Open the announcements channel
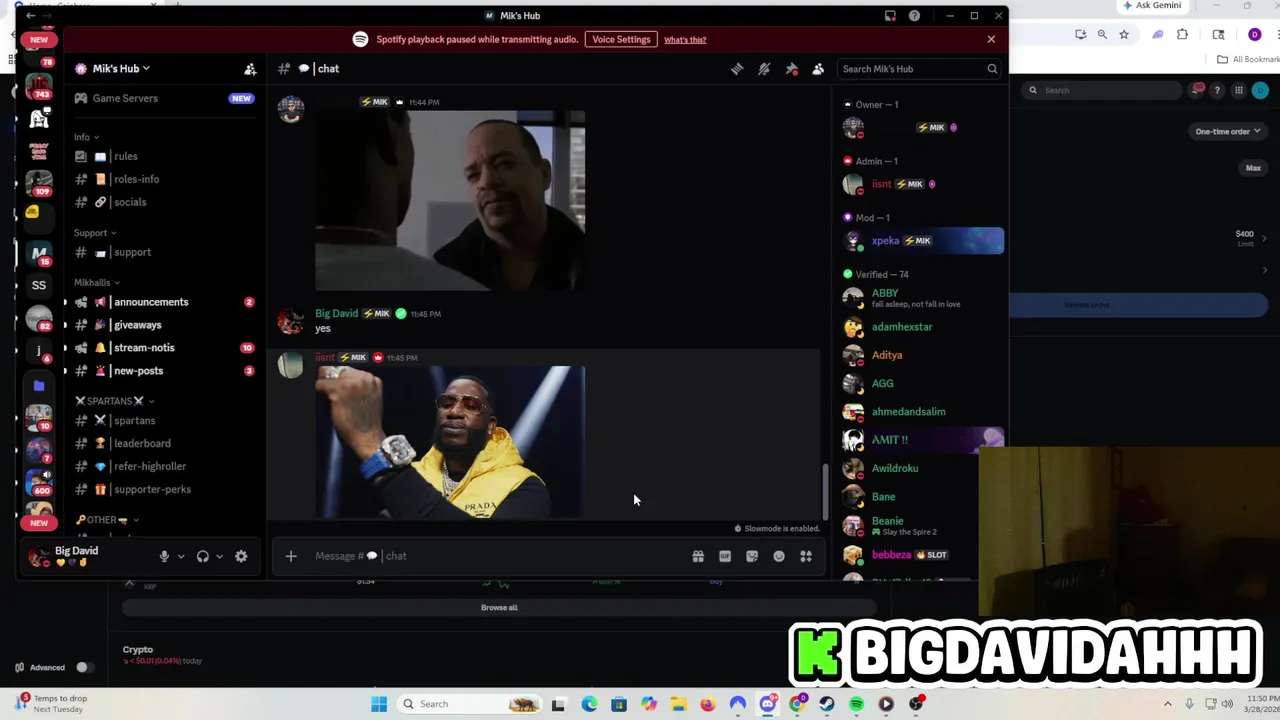The height and width of the screenshot is (720, 1280). point(163,302)
